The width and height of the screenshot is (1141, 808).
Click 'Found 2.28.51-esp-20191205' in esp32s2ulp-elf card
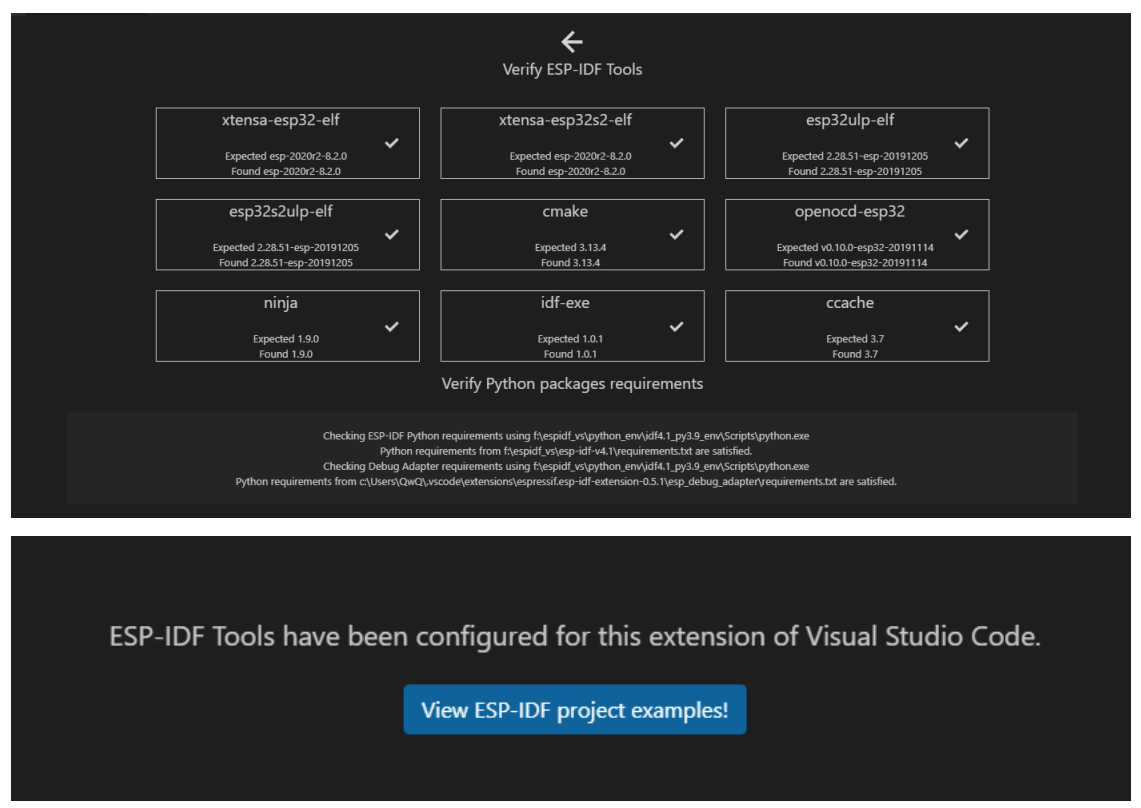coord(286,263)
